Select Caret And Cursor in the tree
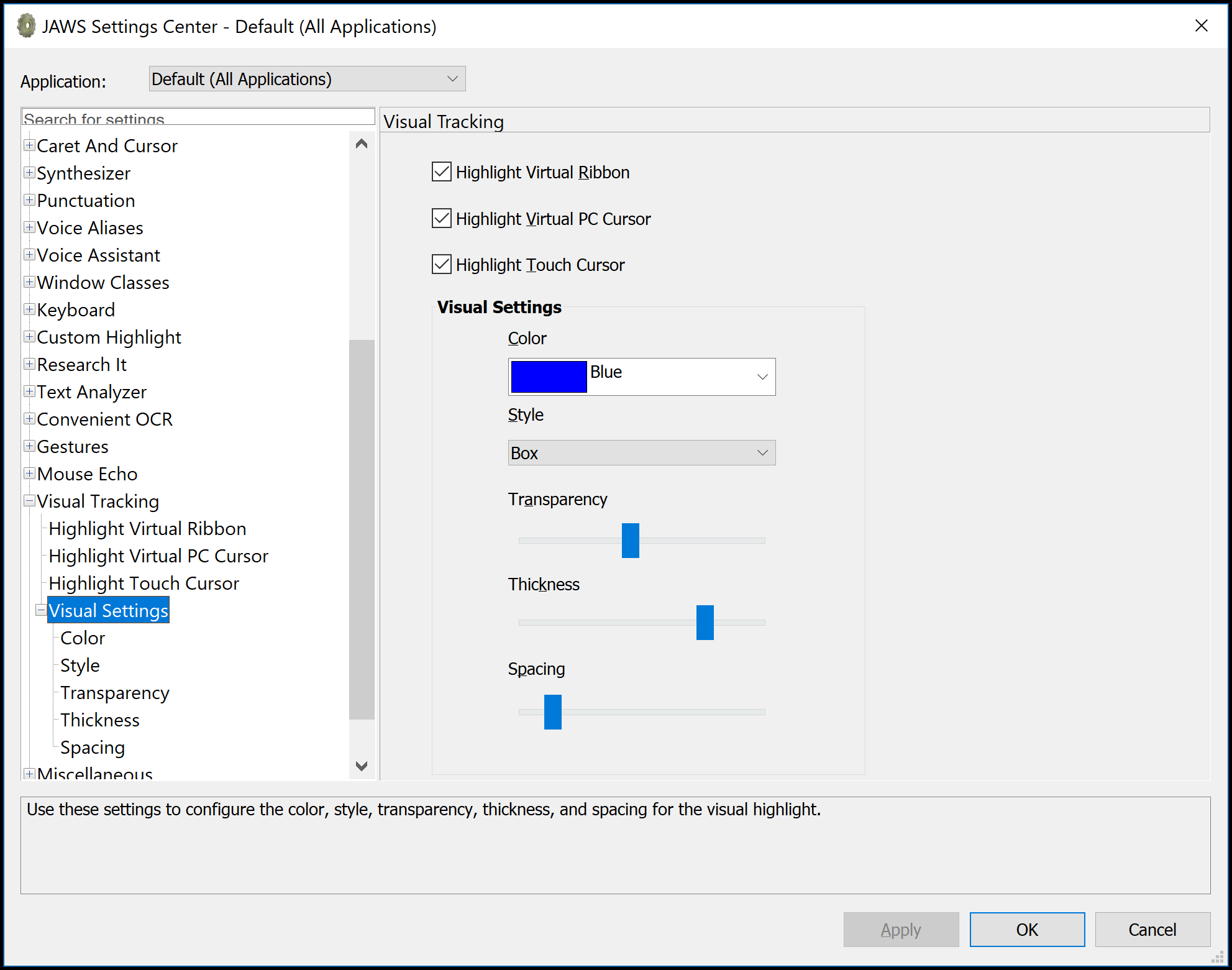1232x970 pixels. 107,146
